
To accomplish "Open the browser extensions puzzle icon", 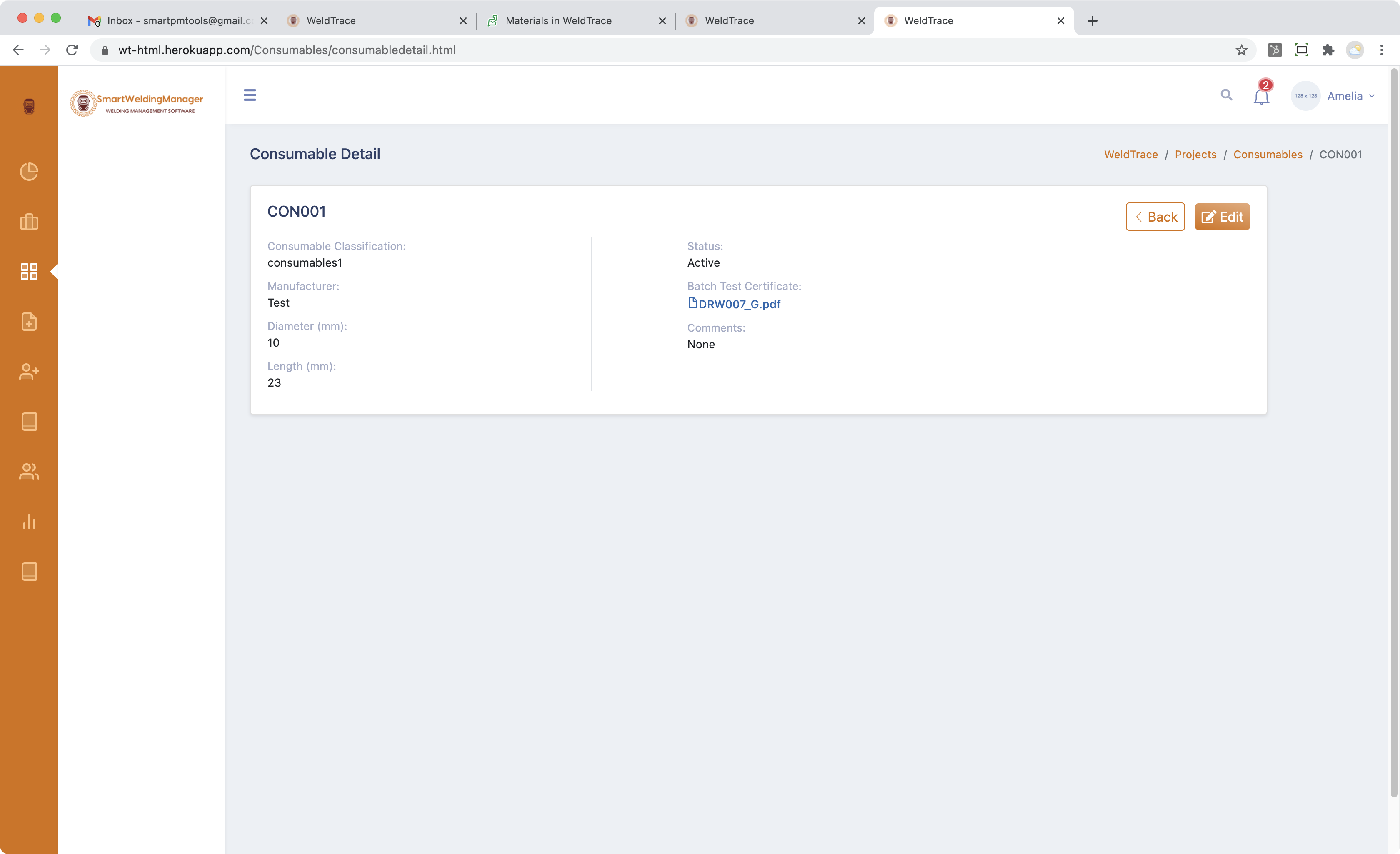I will tap(1328, 50).
